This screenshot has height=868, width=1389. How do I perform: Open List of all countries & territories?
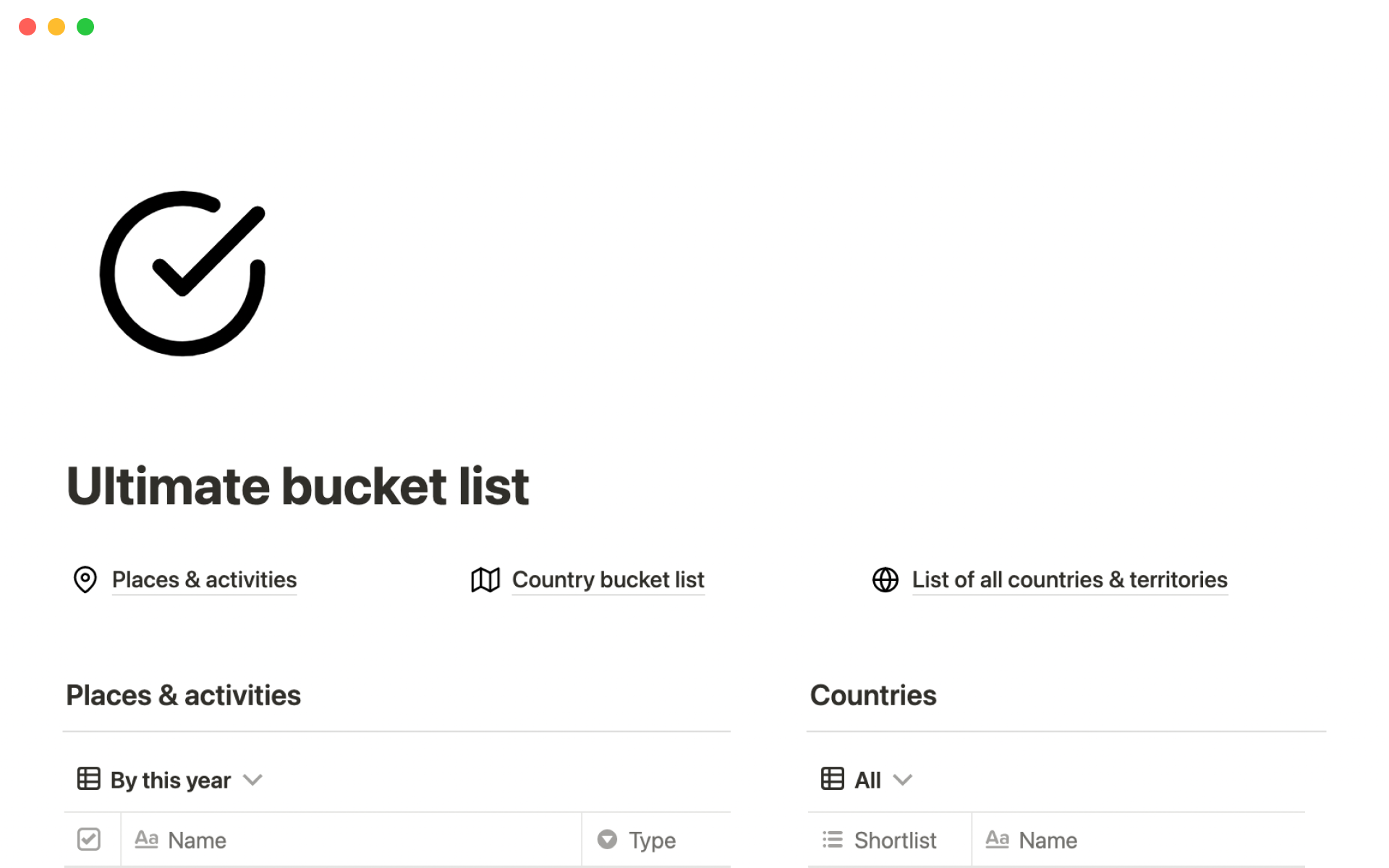(1069, 579)
